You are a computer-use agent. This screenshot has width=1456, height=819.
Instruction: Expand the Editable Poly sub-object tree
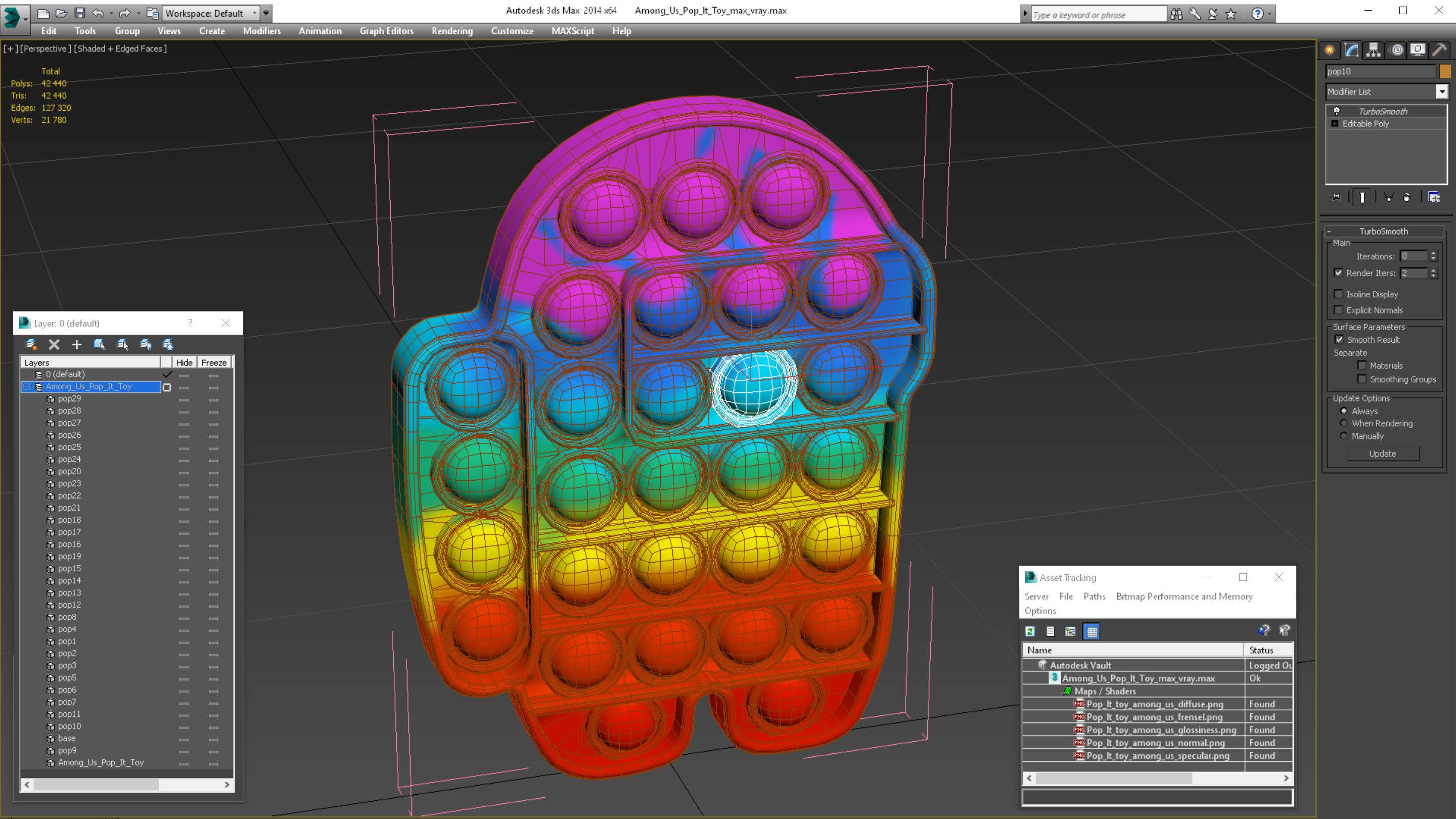point(1335,123)
